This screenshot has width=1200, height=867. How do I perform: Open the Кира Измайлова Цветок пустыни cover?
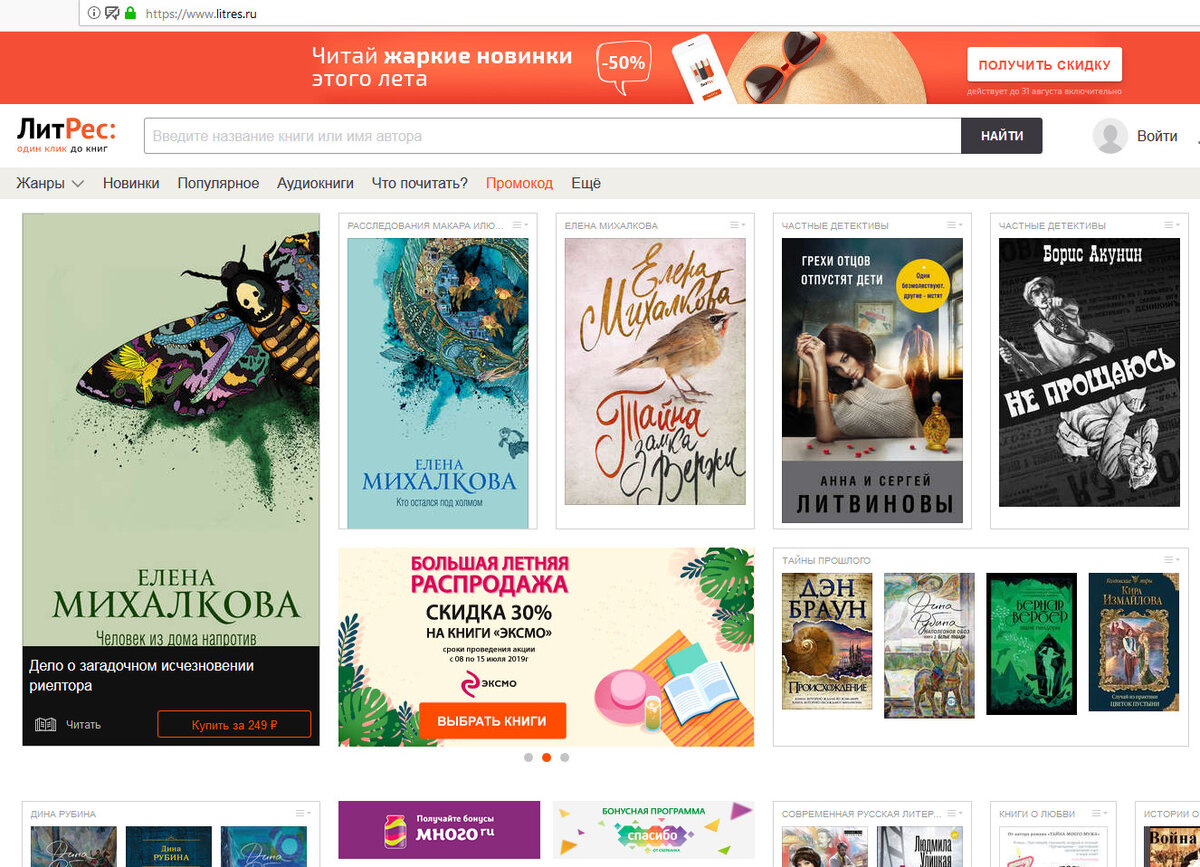pyautogui.click(x=1134, y=641)
